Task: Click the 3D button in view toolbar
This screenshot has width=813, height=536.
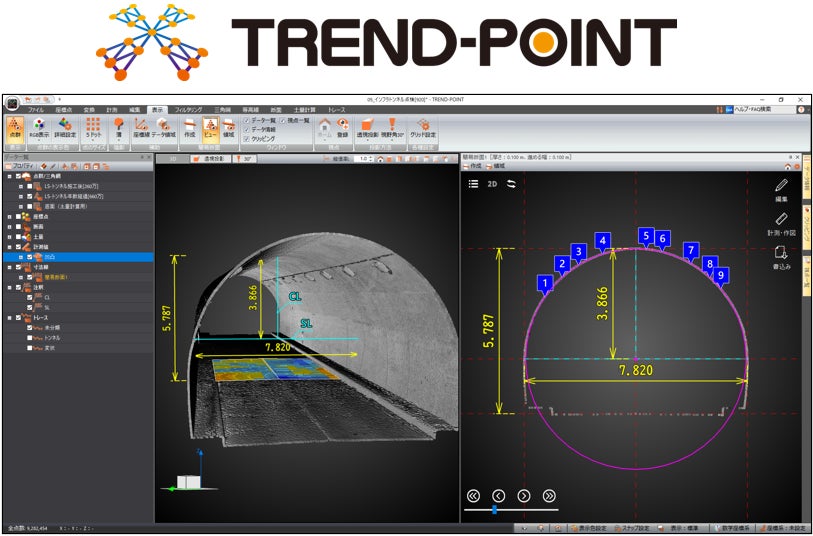Action: (x=173, y=159)
